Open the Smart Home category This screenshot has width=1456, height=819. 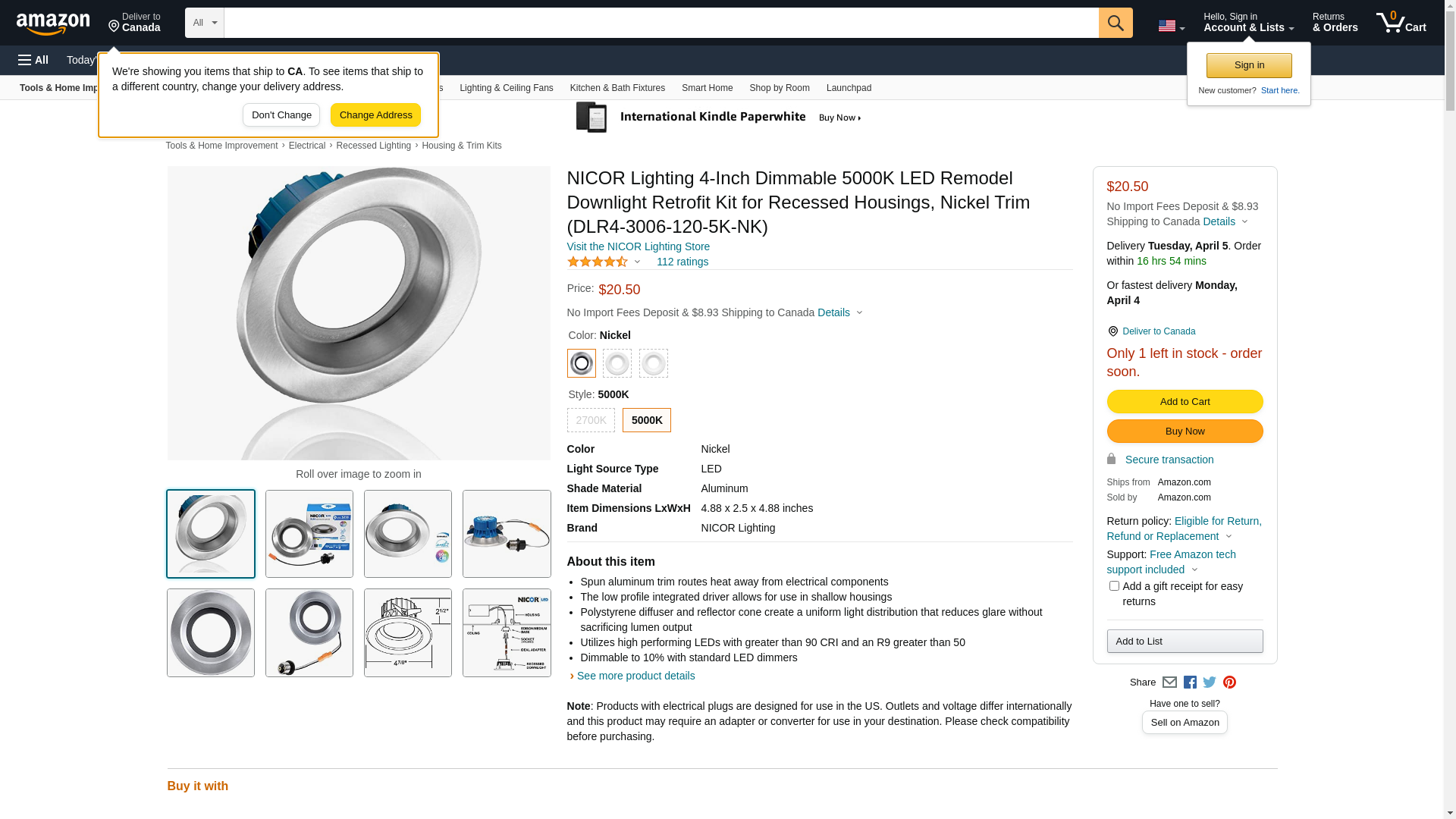[x=707, y=88]
